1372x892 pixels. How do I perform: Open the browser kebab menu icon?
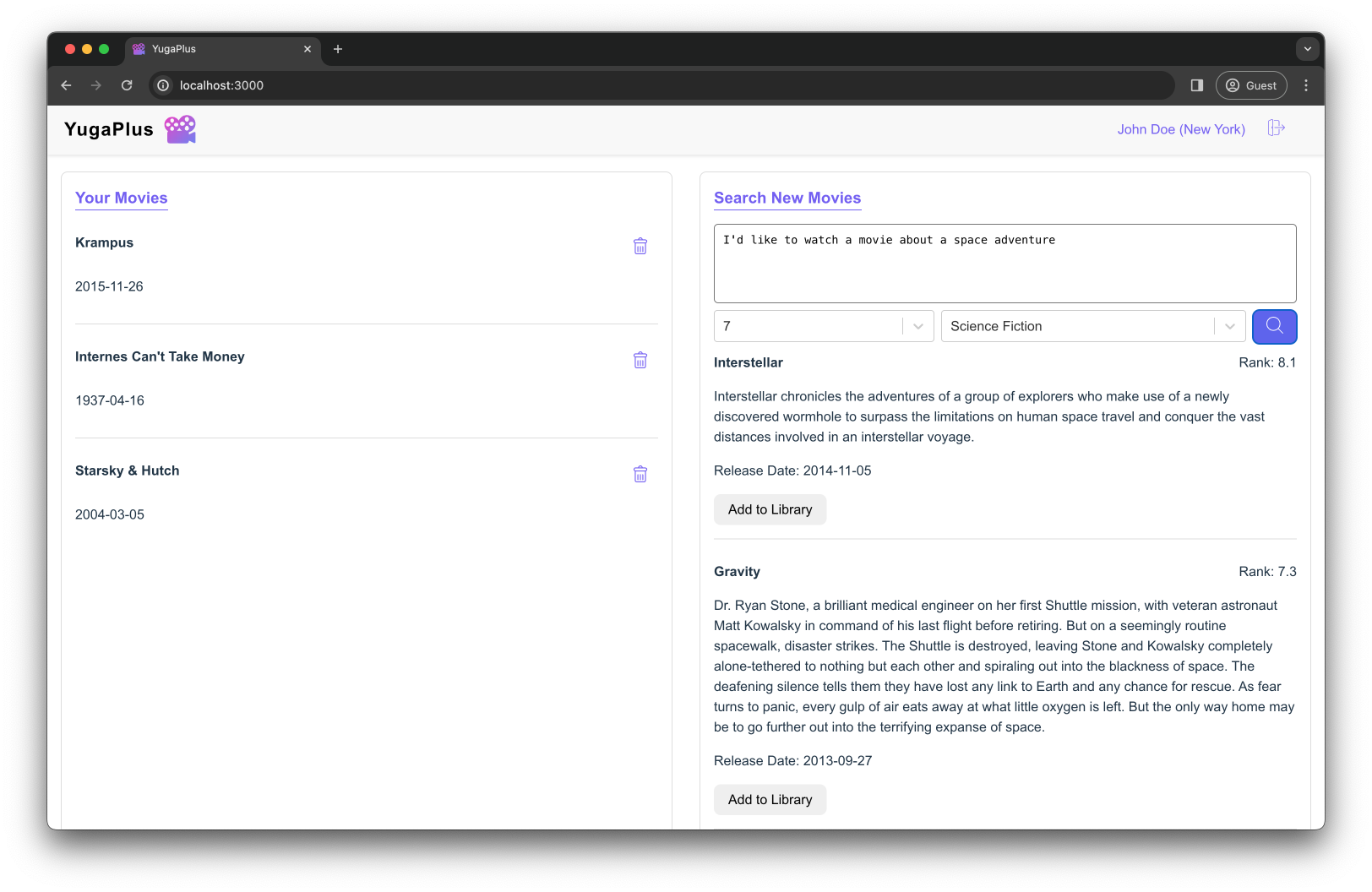click(x=1305, y=85)
